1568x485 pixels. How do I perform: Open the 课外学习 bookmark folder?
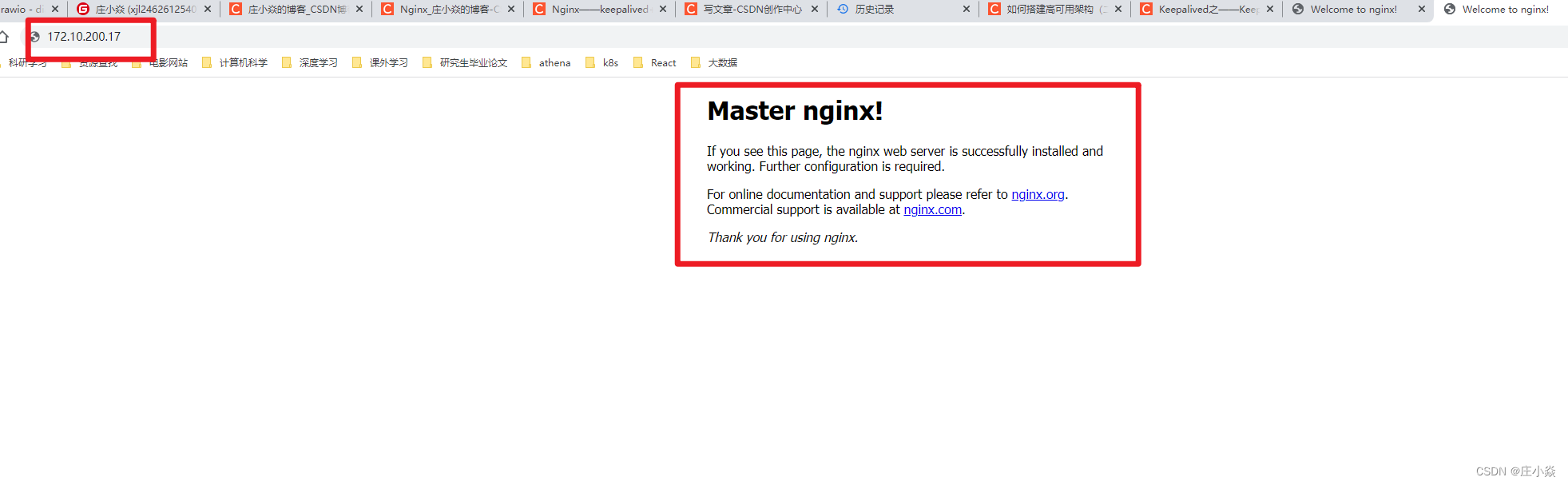tap(380, 63)
